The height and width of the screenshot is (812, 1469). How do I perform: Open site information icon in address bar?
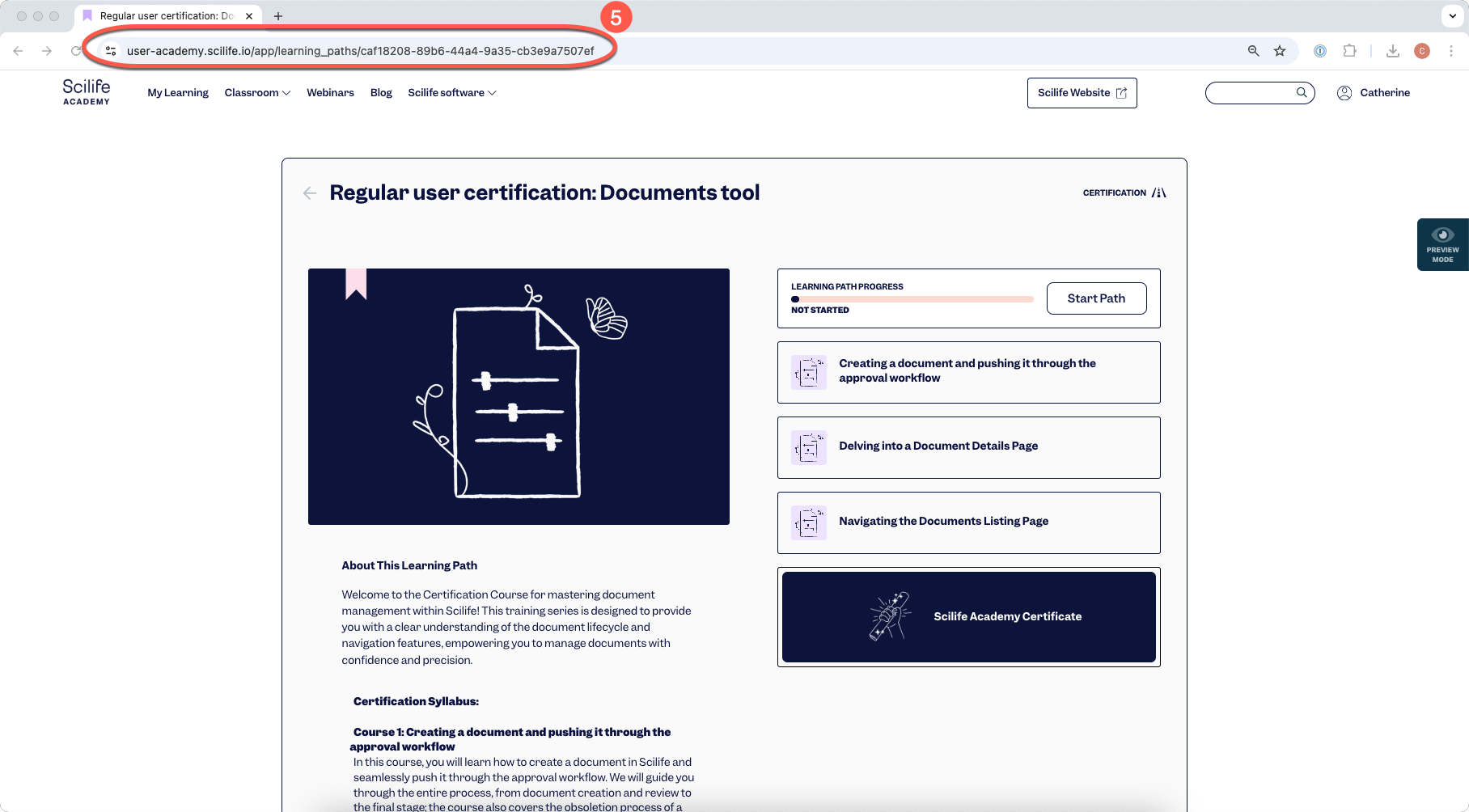pyautogui.click(x=111, y=51)
